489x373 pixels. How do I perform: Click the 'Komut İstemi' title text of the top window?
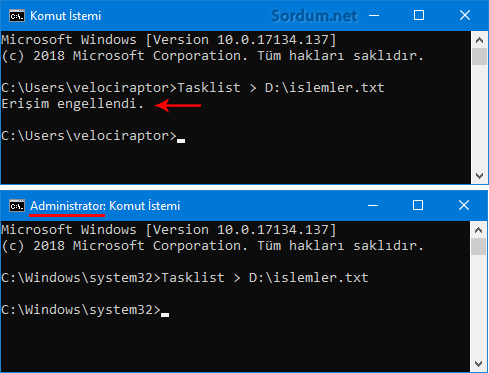coord(66,16)
